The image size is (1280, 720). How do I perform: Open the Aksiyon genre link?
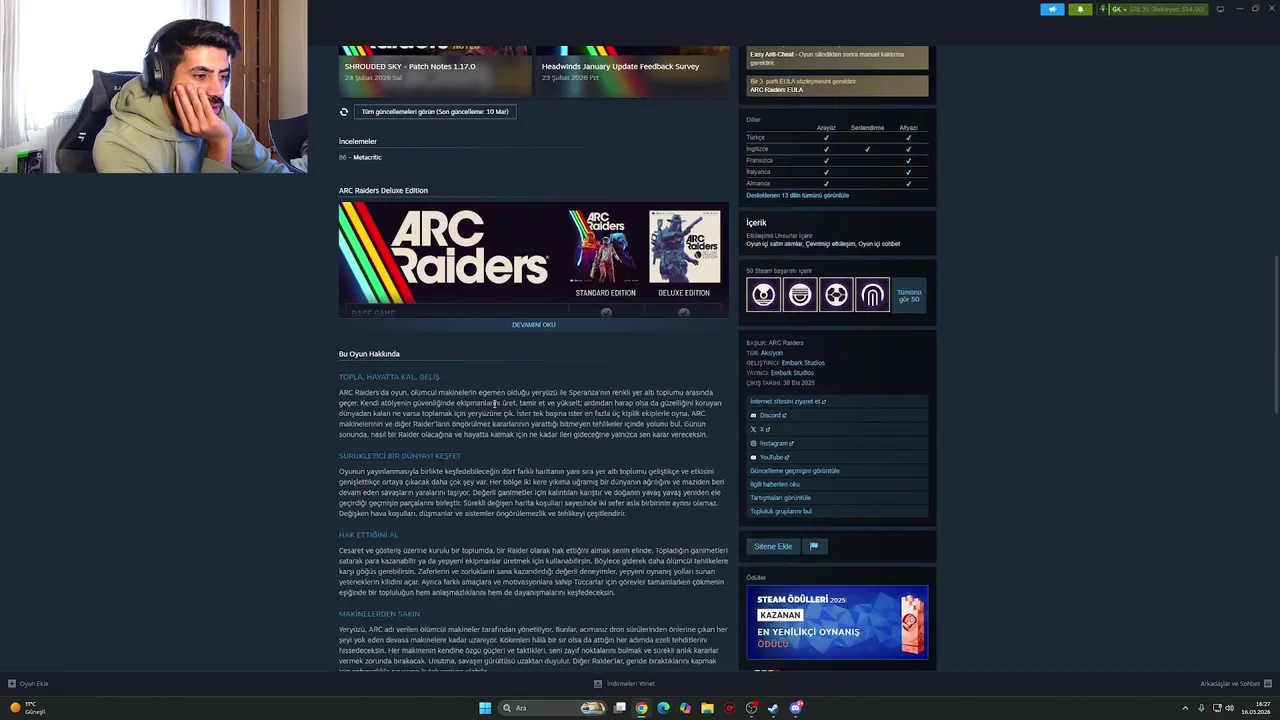coord(772,353)
